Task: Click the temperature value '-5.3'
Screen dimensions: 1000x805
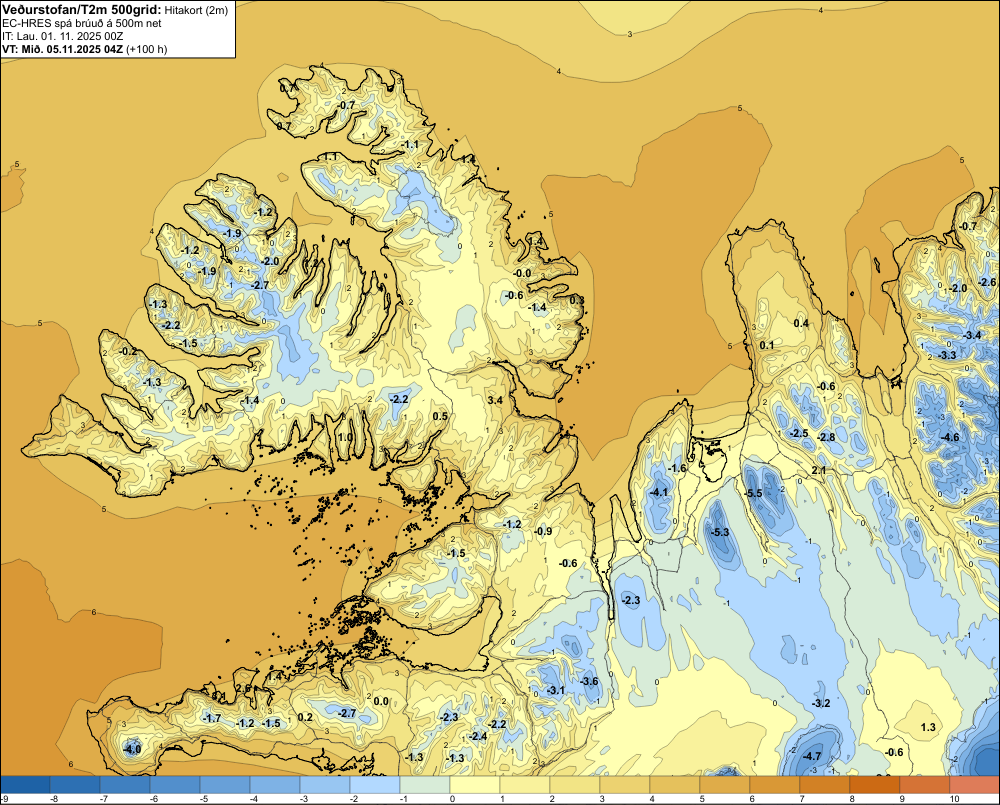Action: pos(720,532)
